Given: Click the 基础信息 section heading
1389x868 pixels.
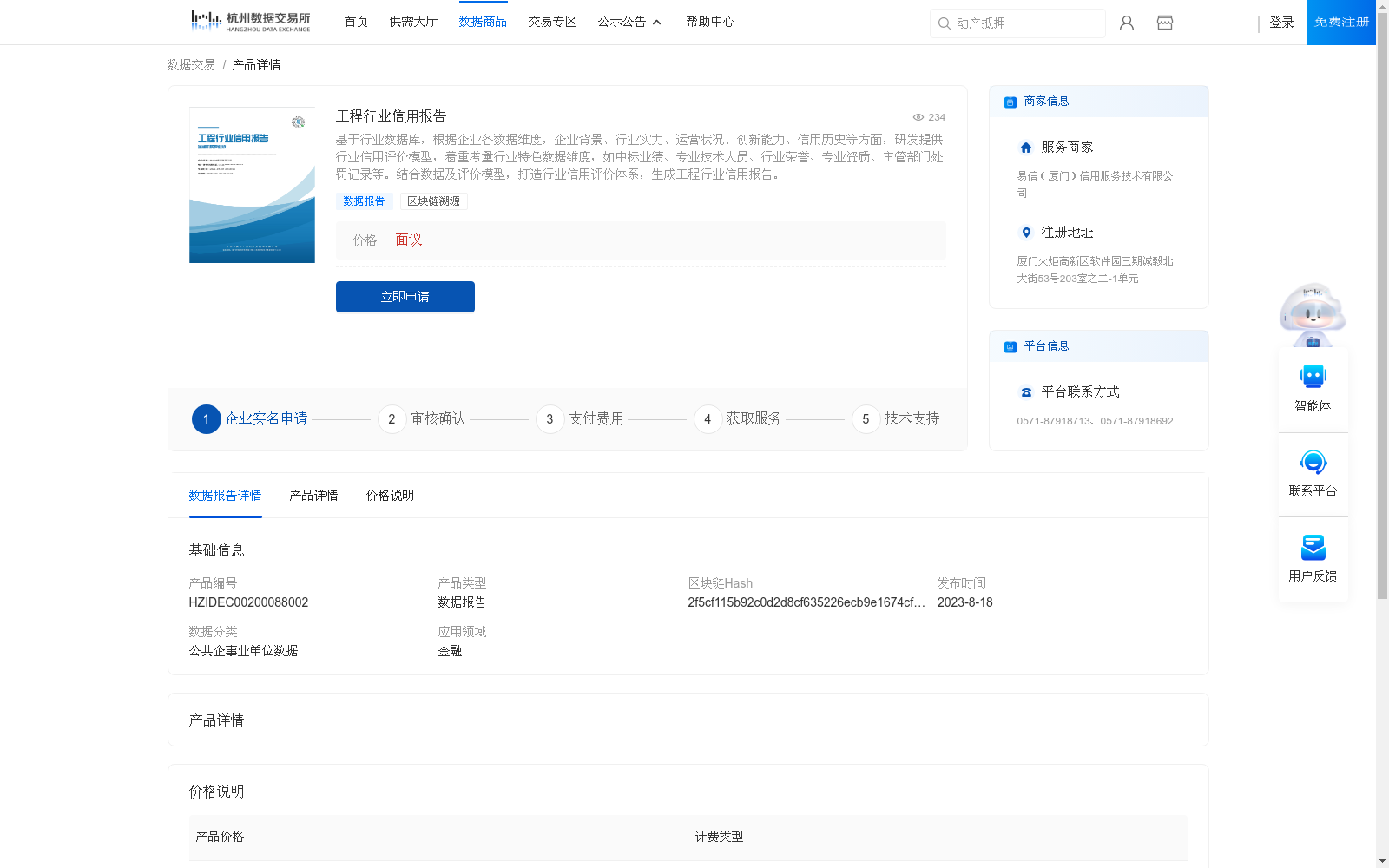Looking at the screenshot, I should pyautogui.click(x=216, y=550).
